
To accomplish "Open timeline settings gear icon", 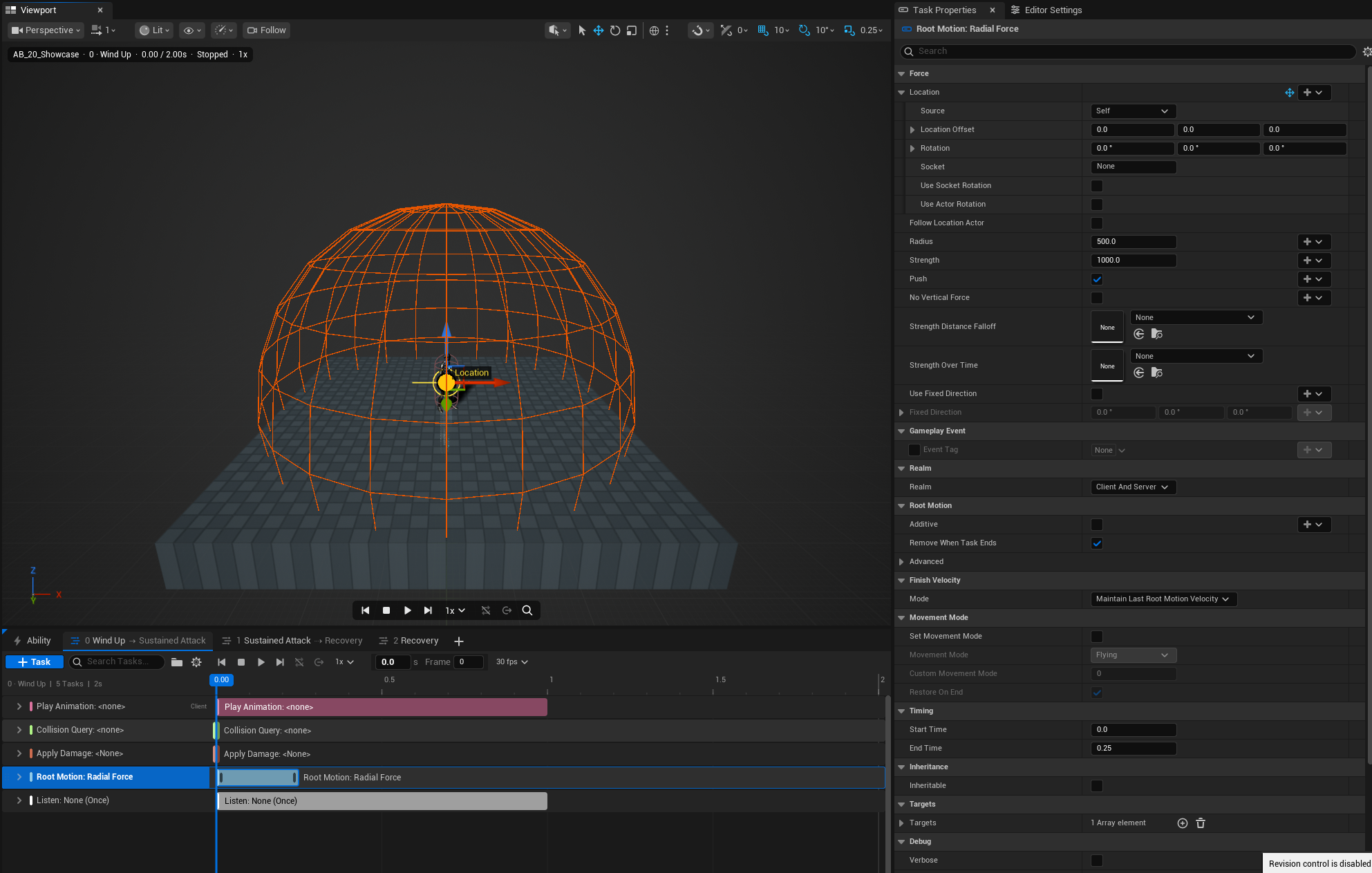I will [196, 662].
